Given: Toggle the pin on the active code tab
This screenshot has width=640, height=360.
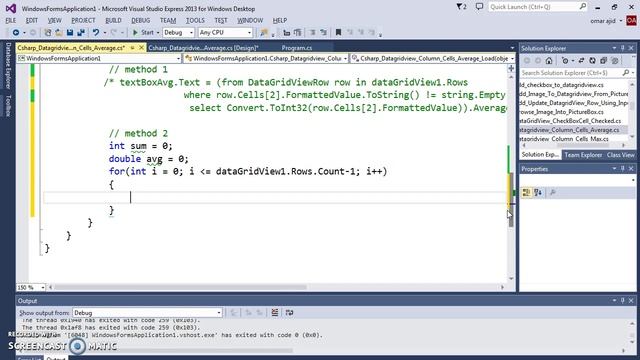Looking at the screenshot, I should coord(132,48).
